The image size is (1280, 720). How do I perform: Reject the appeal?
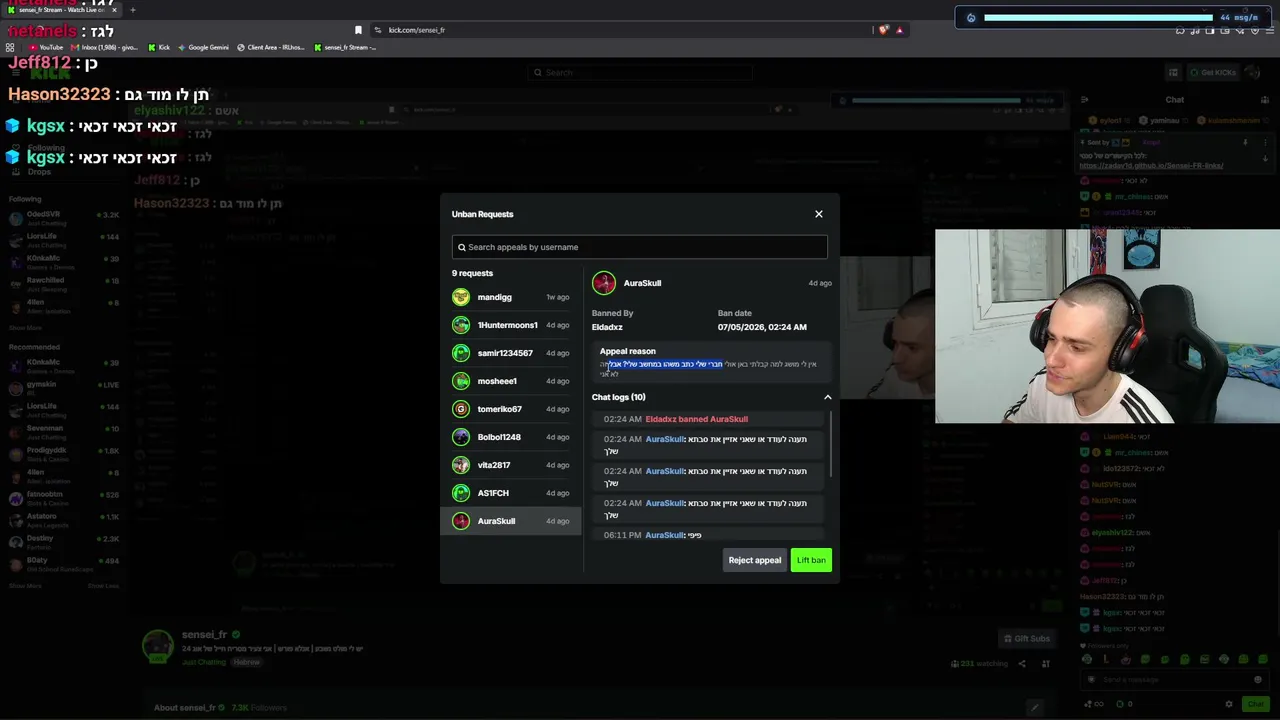click(755, 560)
